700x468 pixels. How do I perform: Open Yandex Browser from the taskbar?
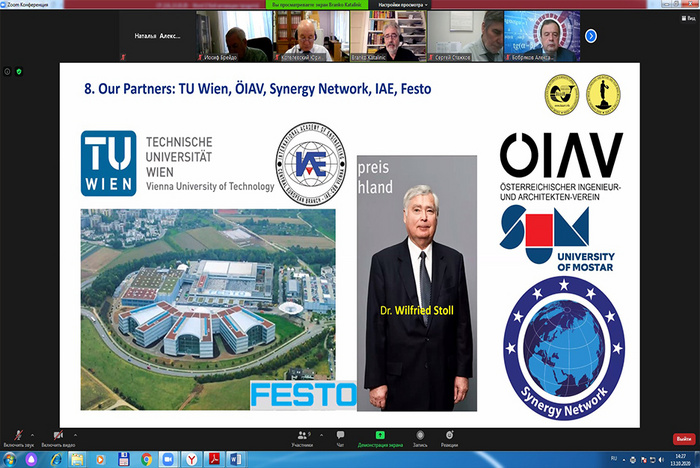click(192, 460)
